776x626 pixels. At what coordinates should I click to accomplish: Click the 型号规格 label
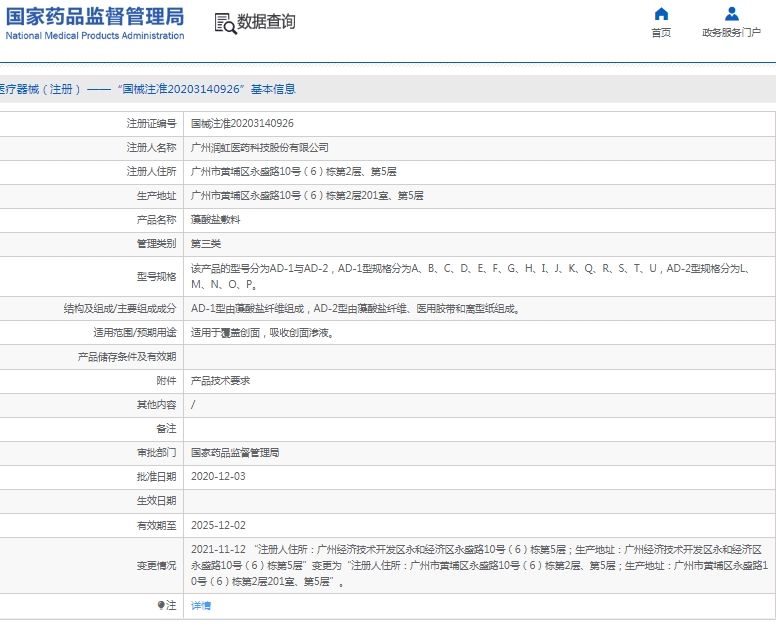coord(156,276)
